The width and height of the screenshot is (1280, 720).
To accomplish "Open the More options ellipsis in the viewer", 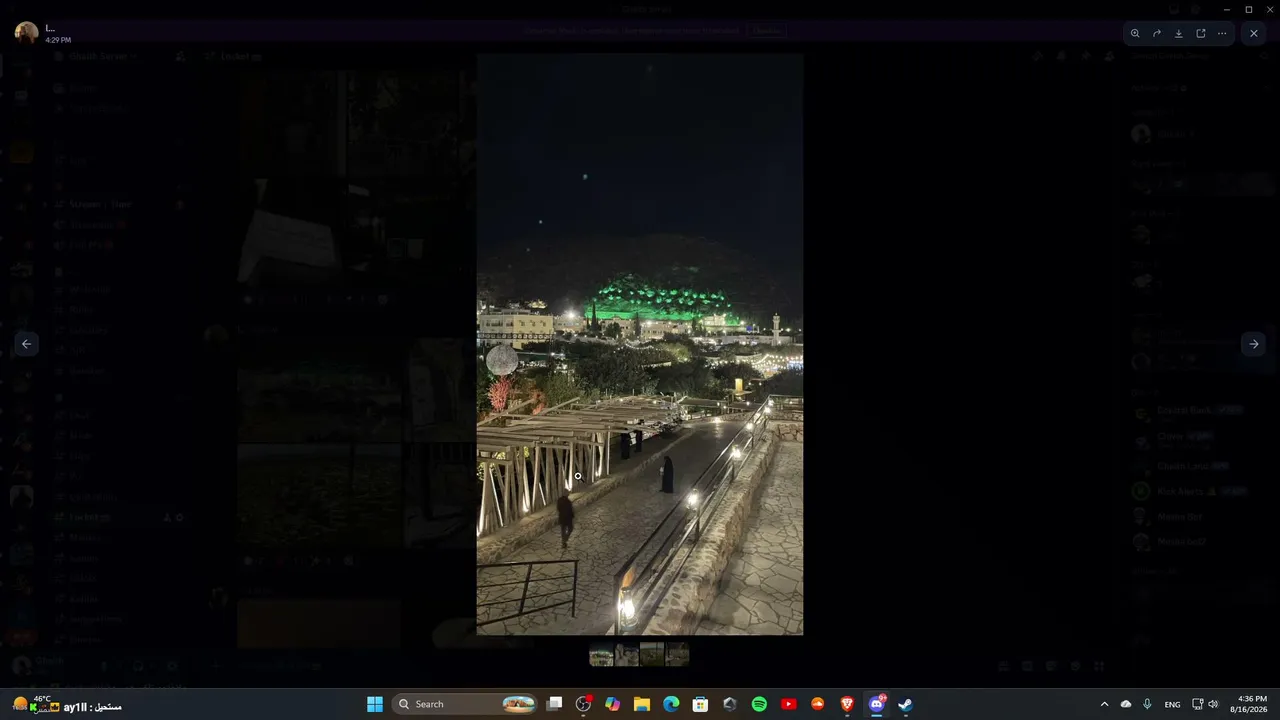I will tap(1222, 33).
